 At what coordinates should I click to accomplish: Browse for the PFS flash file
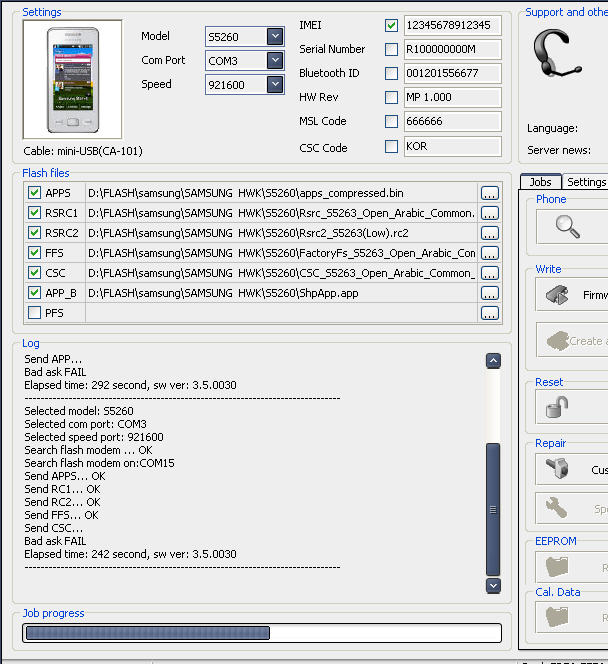pyautogui.click(x=489, y=313)
